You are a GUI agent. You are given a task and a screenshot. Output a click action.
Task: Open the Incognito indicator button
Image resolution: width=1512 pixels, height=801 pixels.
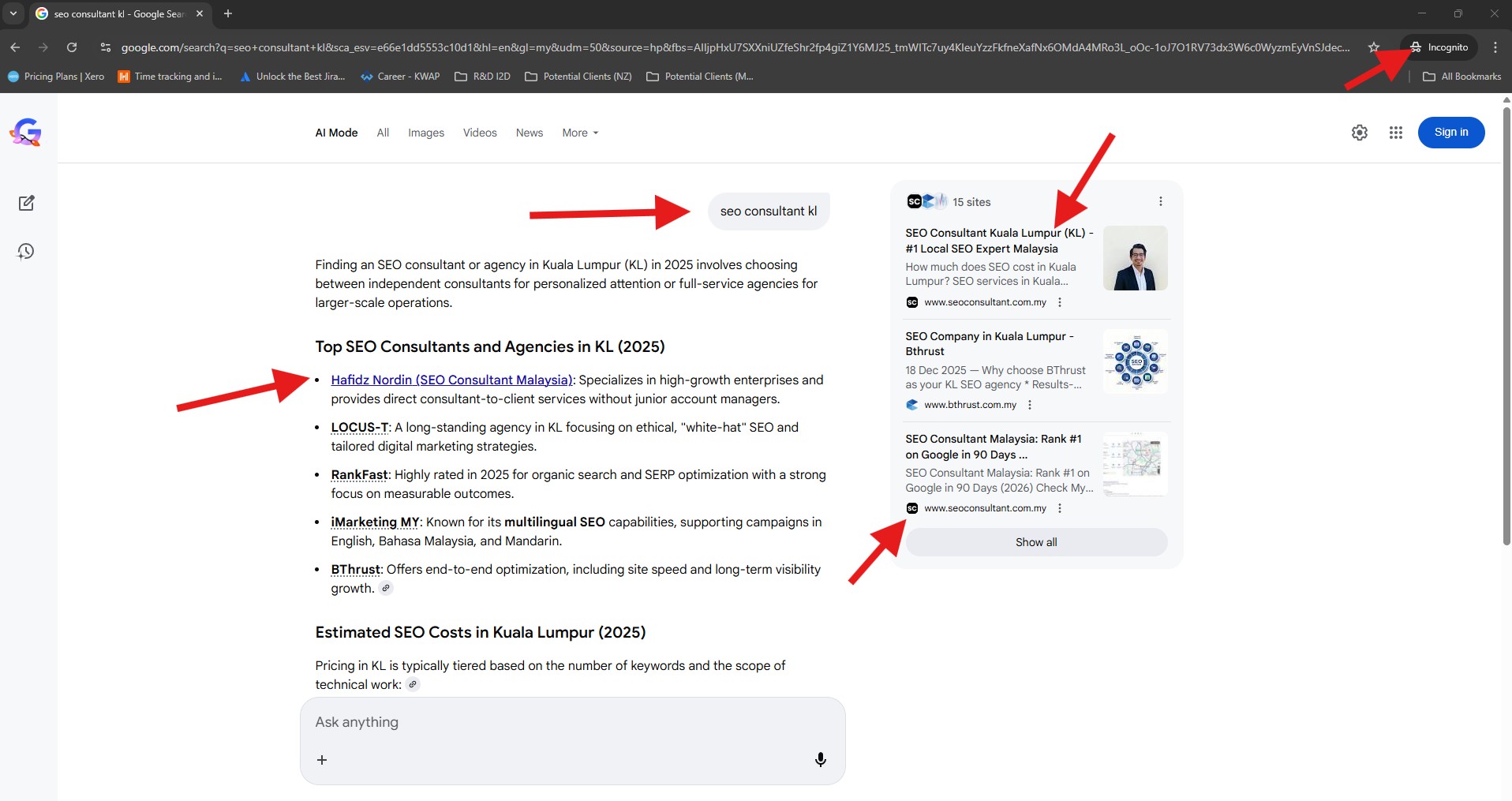pyautogui.click(x=1439, y=47)
